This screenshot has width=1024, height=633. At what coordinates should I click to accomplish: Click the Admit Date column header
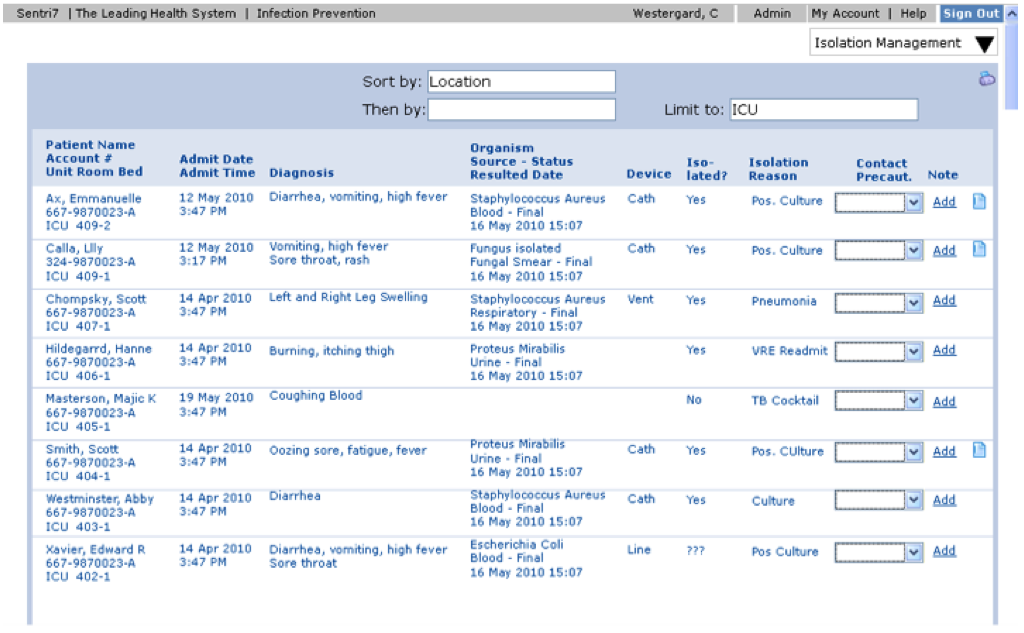pos(216,159)
